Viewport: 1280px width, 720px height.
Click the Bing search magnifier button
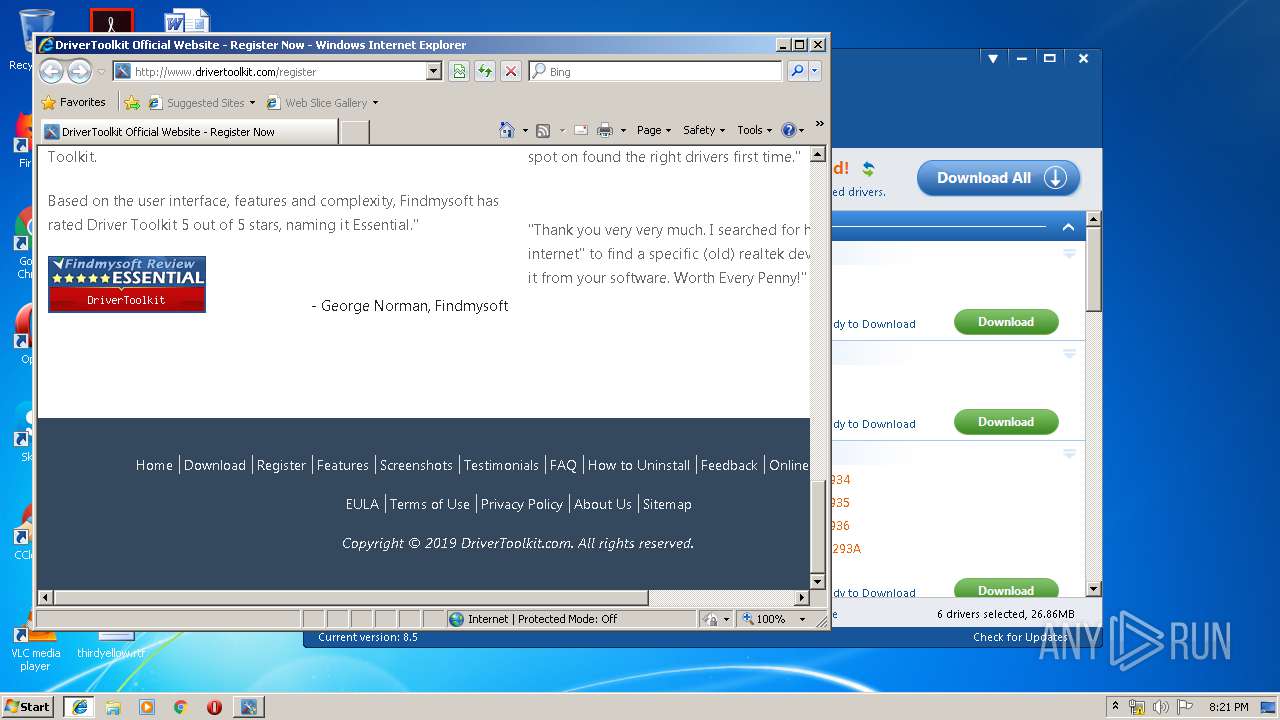[x=797, y=71]
